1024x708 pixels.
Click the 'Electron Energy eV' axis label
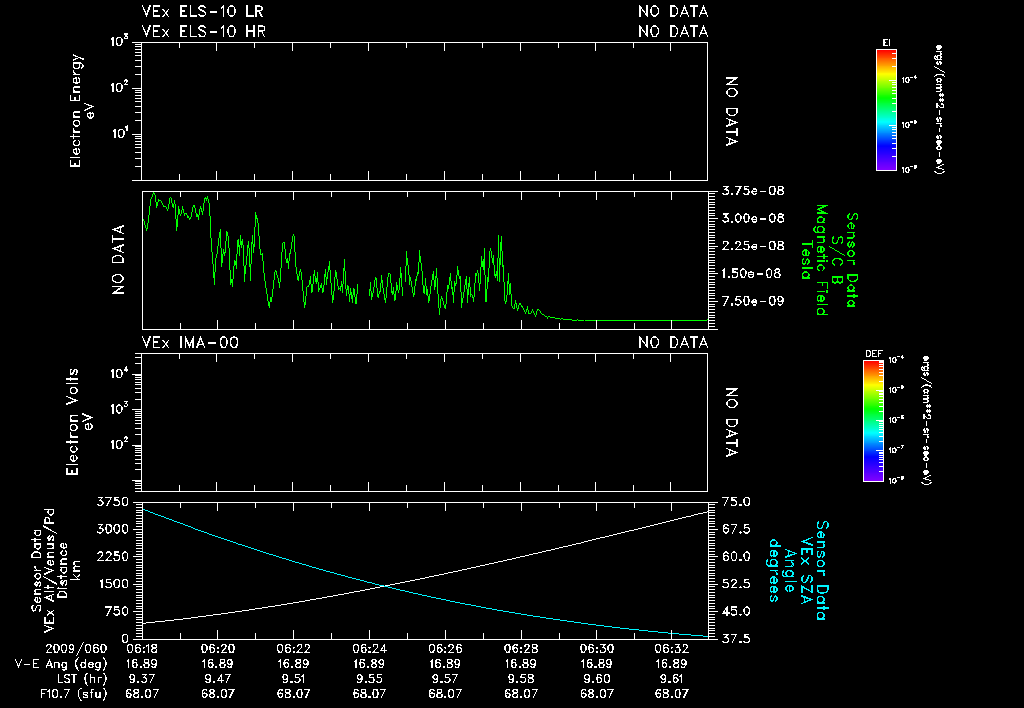[82, 110]
